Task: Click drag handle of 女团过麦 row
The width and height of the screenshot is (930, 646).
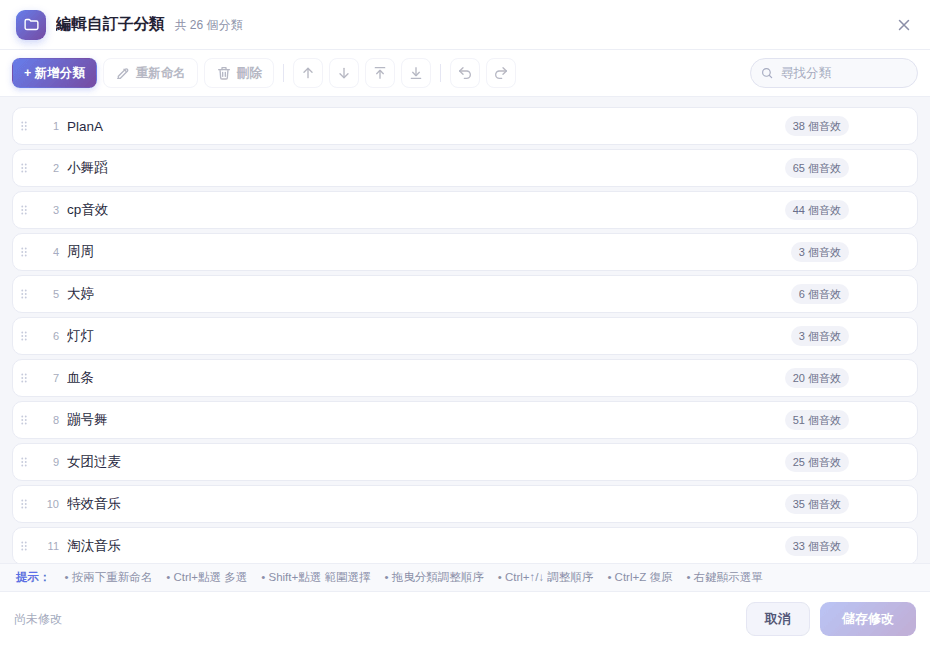Action: pos(24,462)
